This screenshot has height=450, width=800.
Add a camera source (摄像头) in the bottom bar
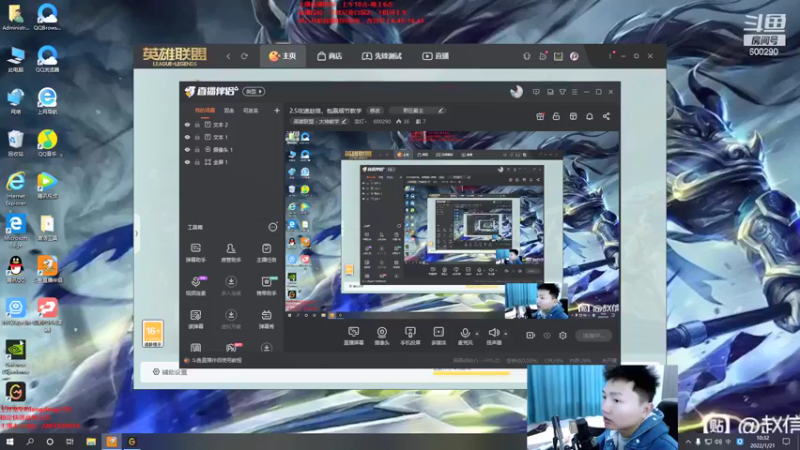pos(382,336)
